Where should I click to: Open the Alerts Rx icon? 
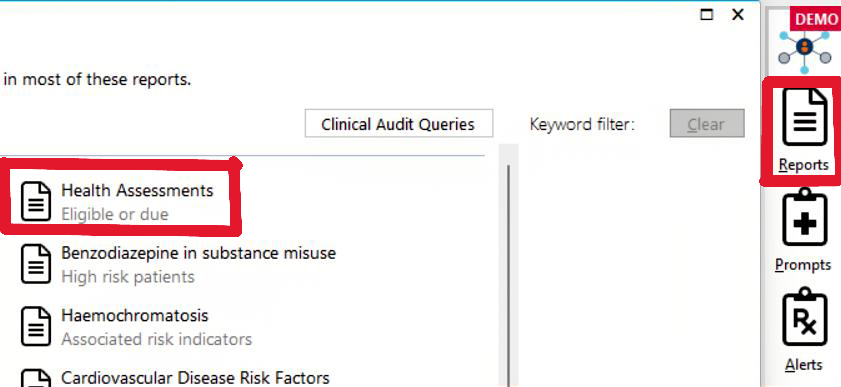tap(804, 317)
